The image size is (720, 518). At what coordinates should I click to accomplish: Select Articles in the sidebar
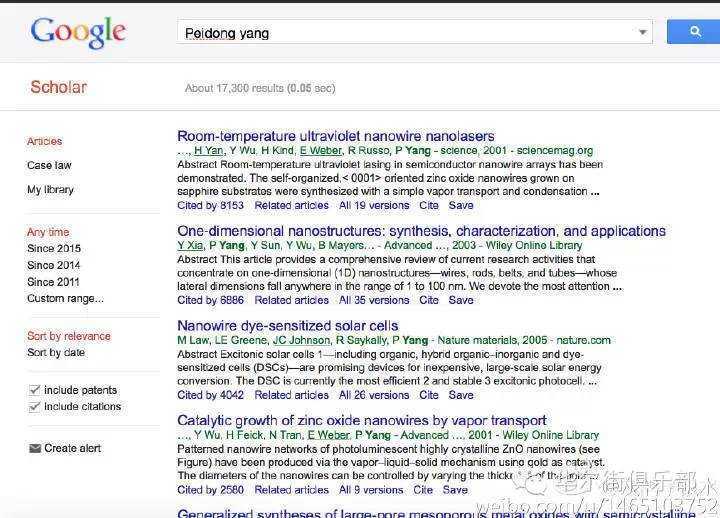point(45,141)
